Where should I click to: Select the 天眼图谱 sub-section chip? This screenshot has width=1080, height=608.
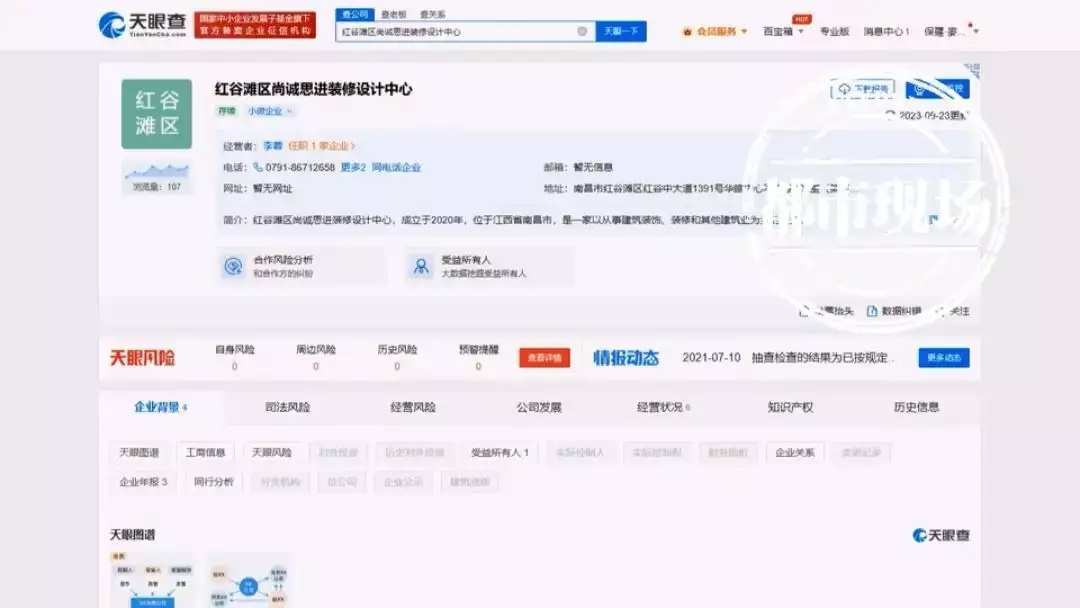[138, 452]
